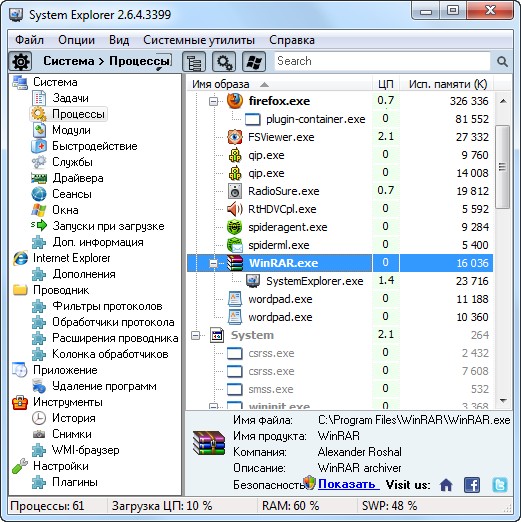Collapse the System process tree node
Image resolution: width=521 pixels, height=522 pixels.
tap(195, 335)
